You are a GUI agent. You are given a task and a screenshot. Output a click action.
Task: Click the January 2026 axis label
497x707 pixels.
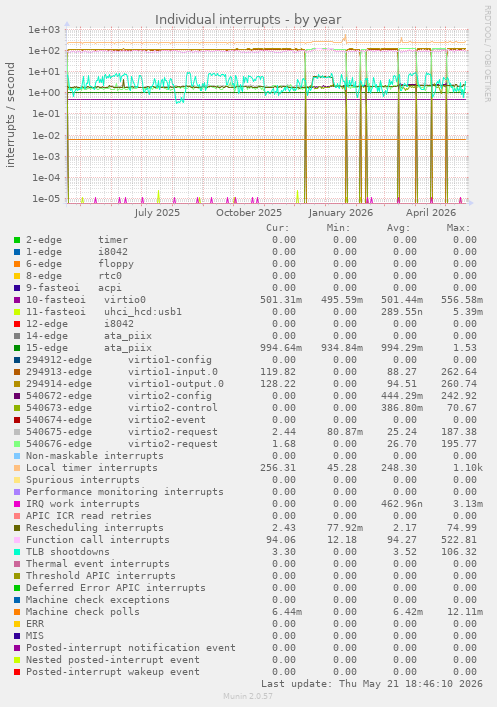[x=341, y=213]
